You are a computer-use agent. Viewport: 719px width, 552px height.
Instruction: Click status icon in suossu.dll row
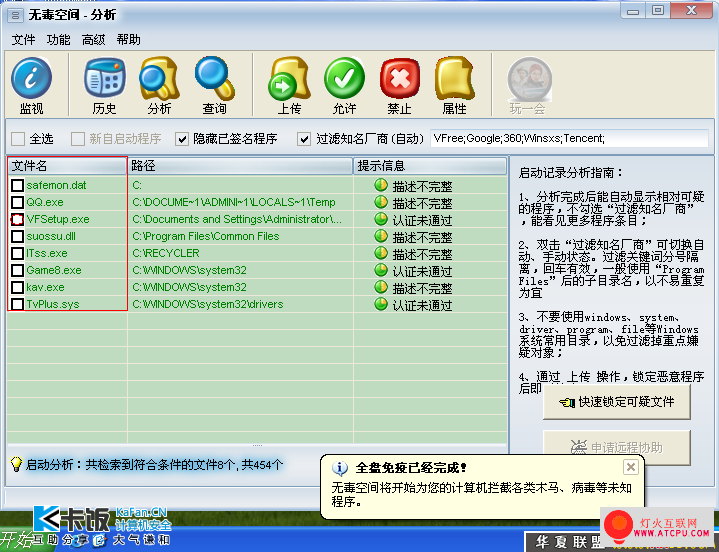(x=381, y=236)
